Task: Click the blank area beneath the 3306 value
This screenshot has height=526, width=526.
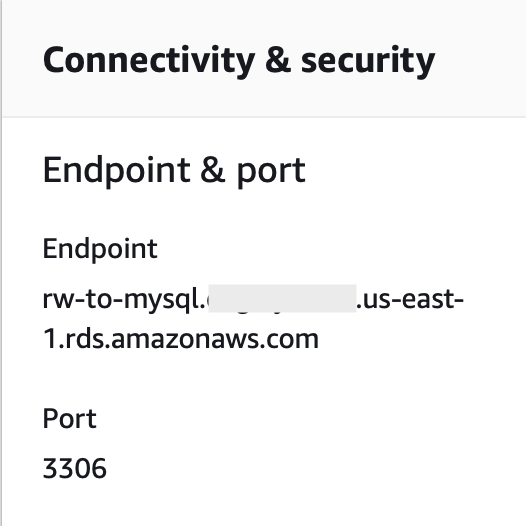Action: [264, 503]
